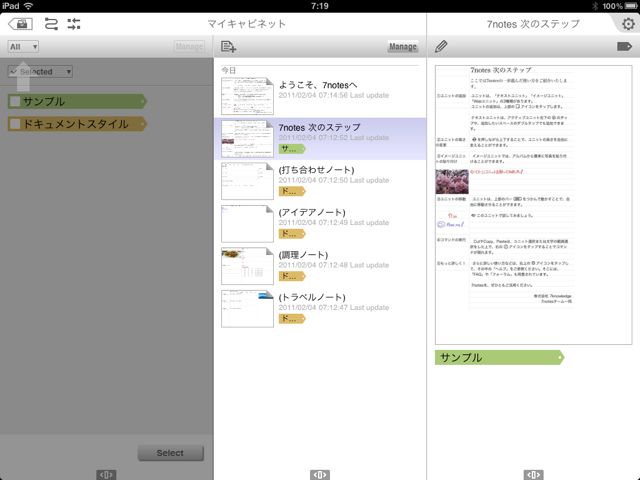640x480 pixels.
Task: Tap thumbnail of トラベルノート
Action: coord(247,309)
